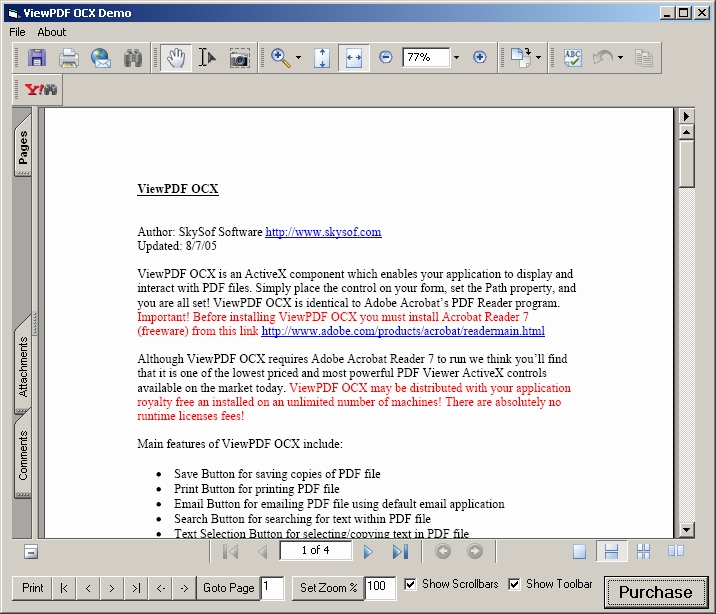Click the Undo arrow icon
The image size is (716, 614).
(x=603, y=58)
